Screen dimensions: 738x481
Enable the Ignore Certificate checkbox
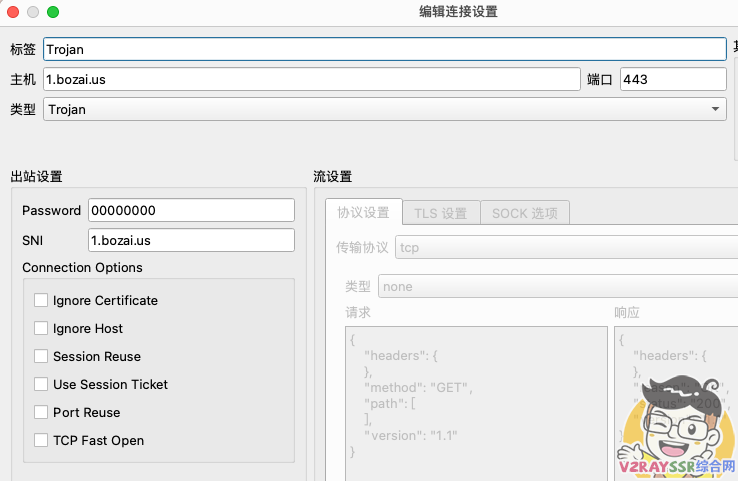click(41, 300)
